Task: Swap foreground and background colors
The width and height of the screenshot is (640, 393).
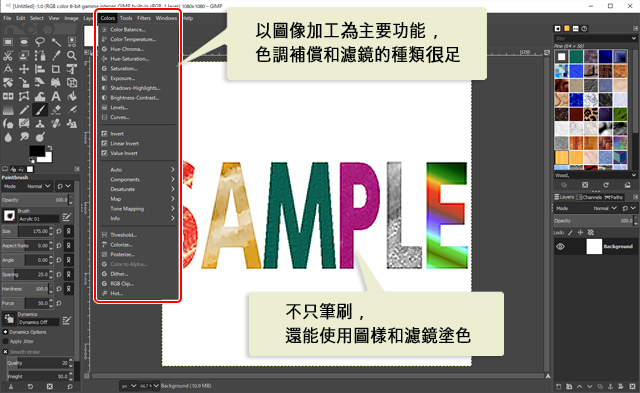Action: click(x=49, y=148)
